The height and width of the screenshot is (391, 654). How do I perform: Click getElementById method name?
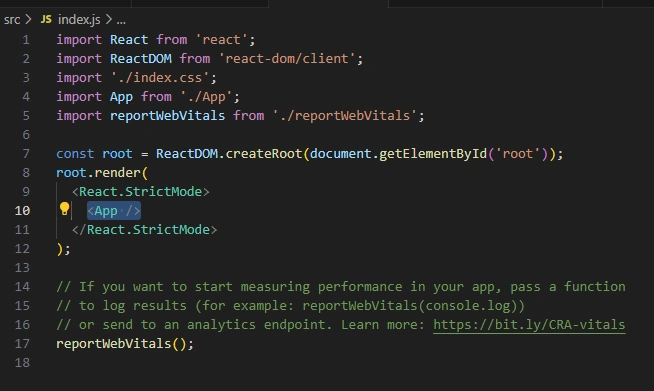click(433, 154)
